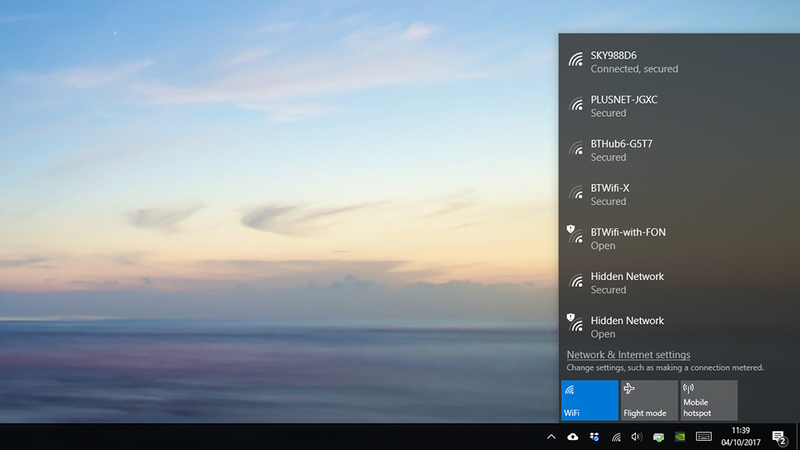Viewport: 800px width, 450px height.
Task: Click the open Hidden Network shield icon
Action: (575, 322)
